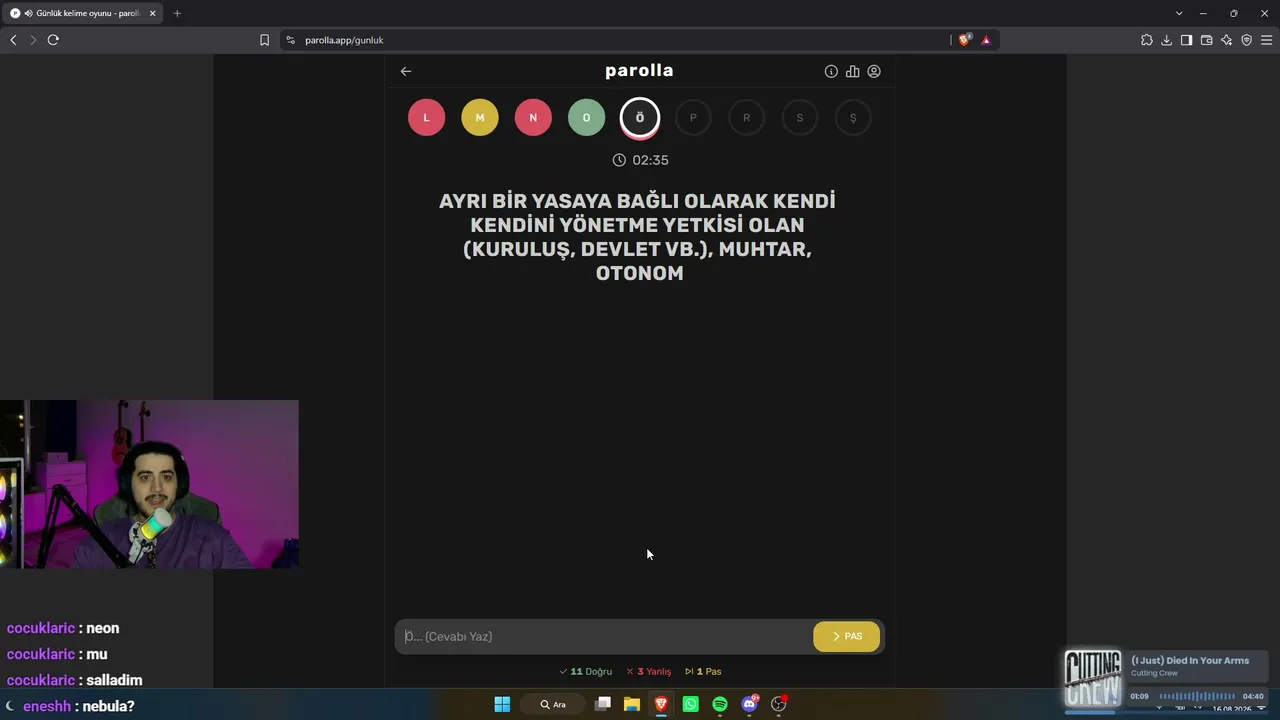Click the question clue text ending in OTONOM
The height and width of the screenshot is (720, 1280).
(638, 237)
